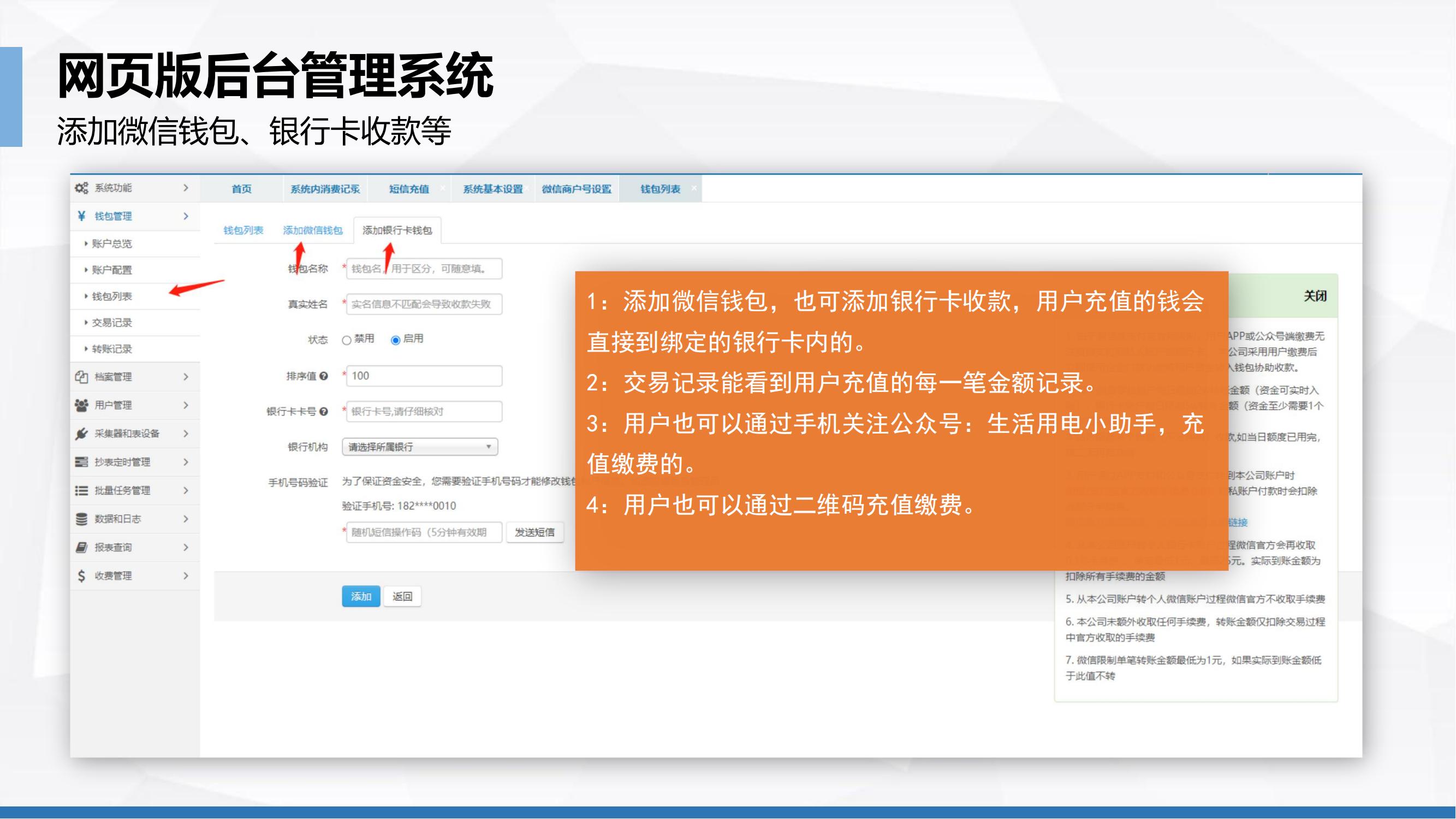Viewport: 1456px width, 819px height.
Task: Click the 采集器和表设备 plug icon
Action: (x=81, y=434)
